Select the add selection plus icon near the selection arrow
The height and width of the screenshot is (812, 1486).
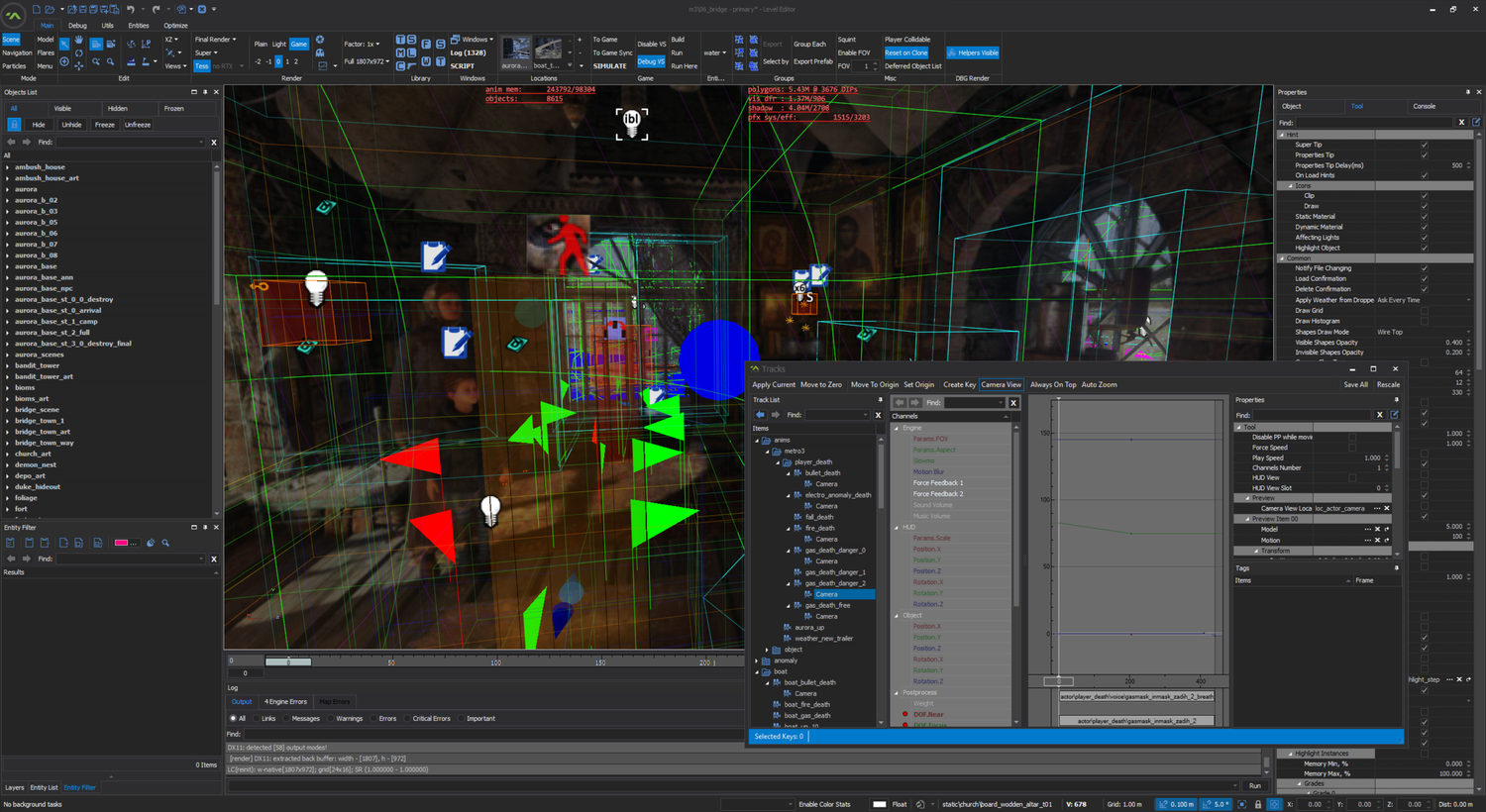click(x=64, y=60)
